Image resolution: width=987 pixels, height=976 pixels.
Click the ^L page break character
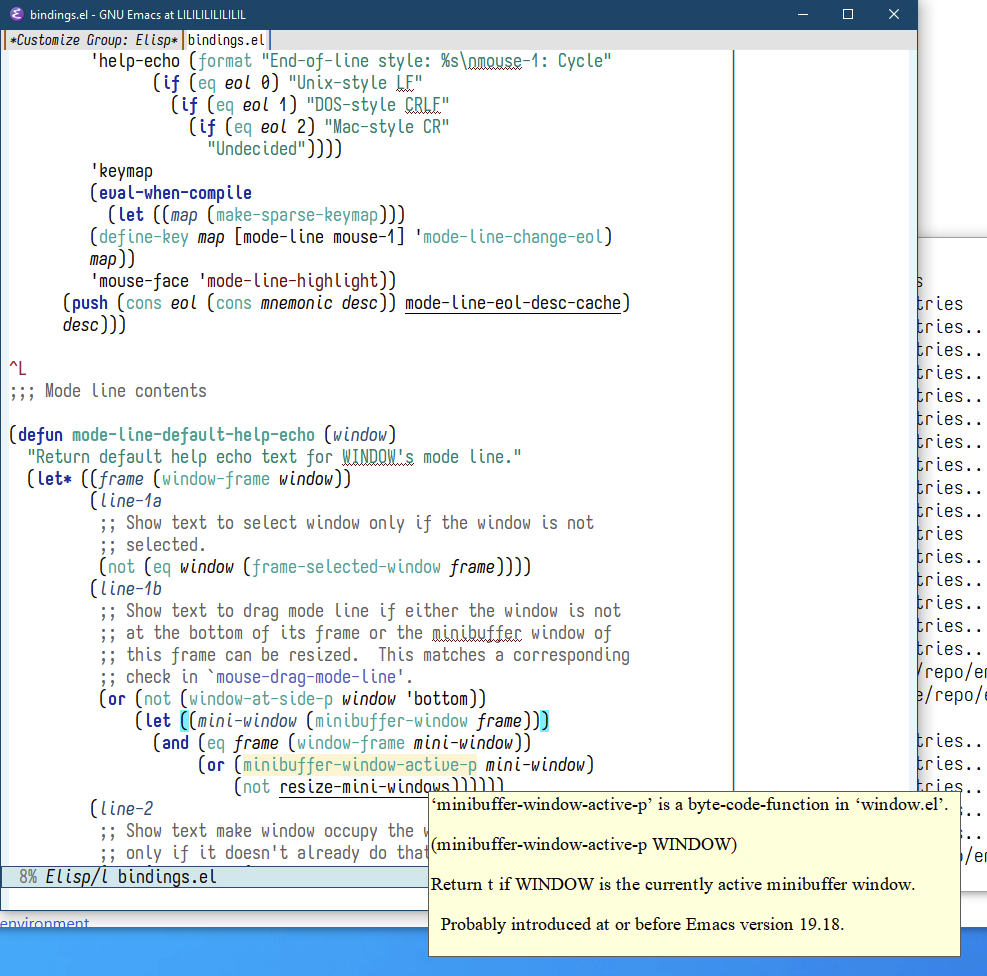coord(18,369)
